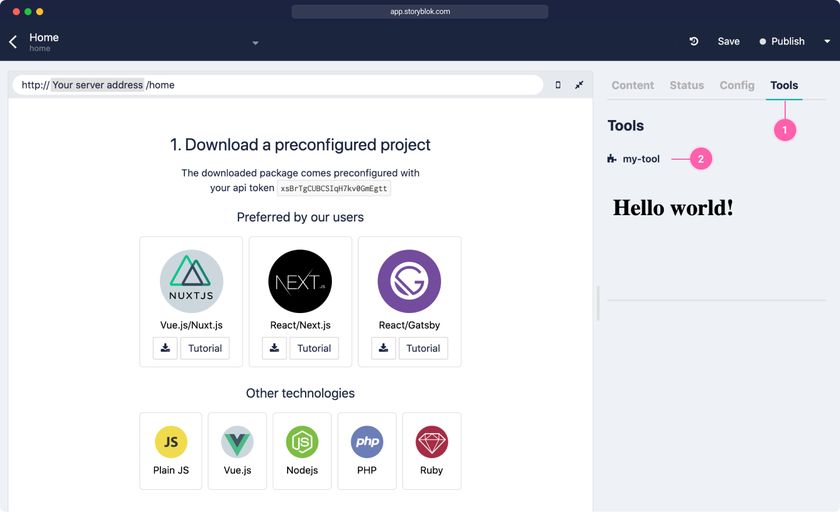This screenshot has width=840, height=513.
Task: Download the Vue.js/Nuxt.js project
Action: point(165,348)
